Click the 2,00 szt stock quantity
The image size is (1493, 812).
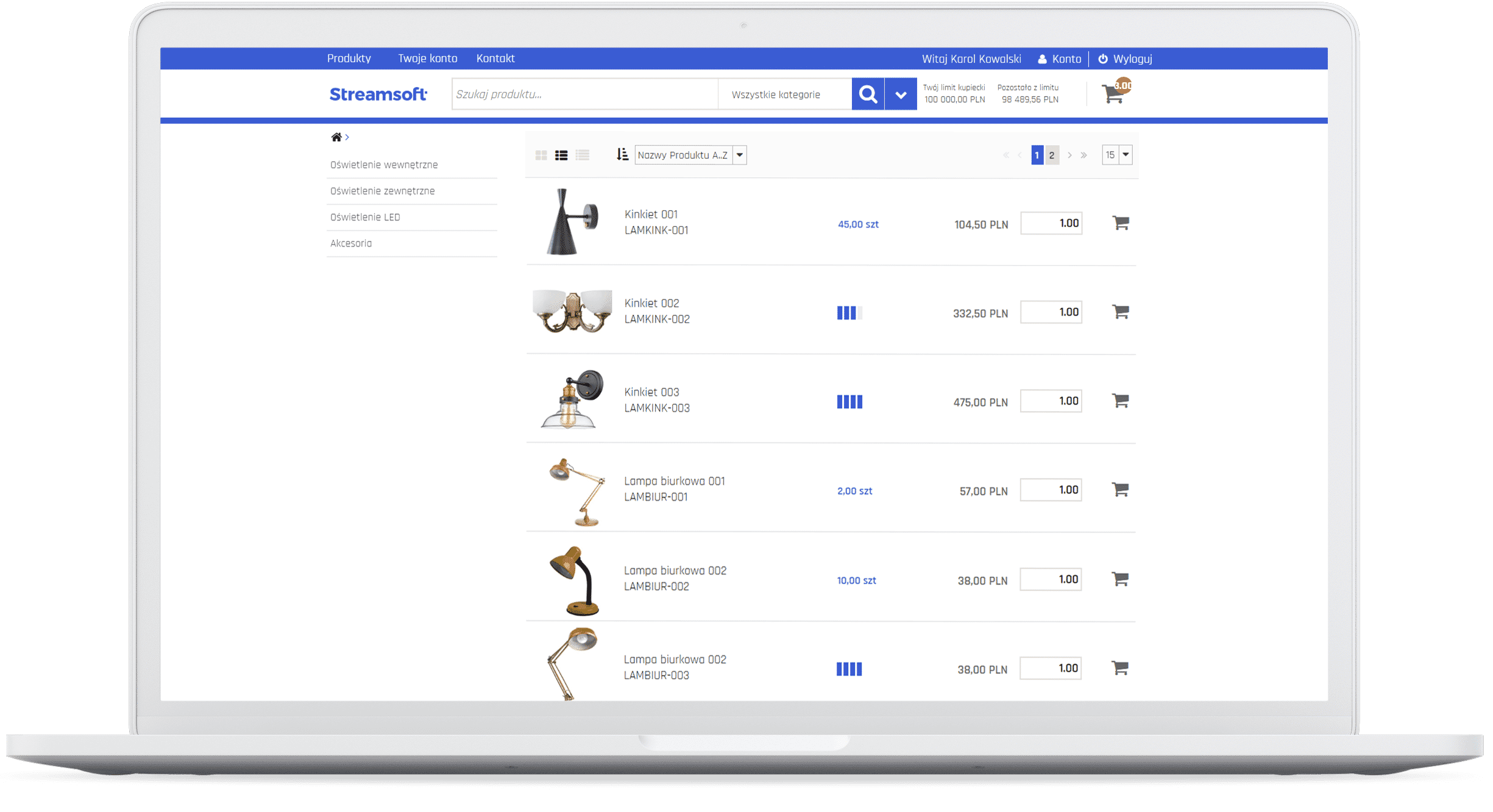[854, 491]
